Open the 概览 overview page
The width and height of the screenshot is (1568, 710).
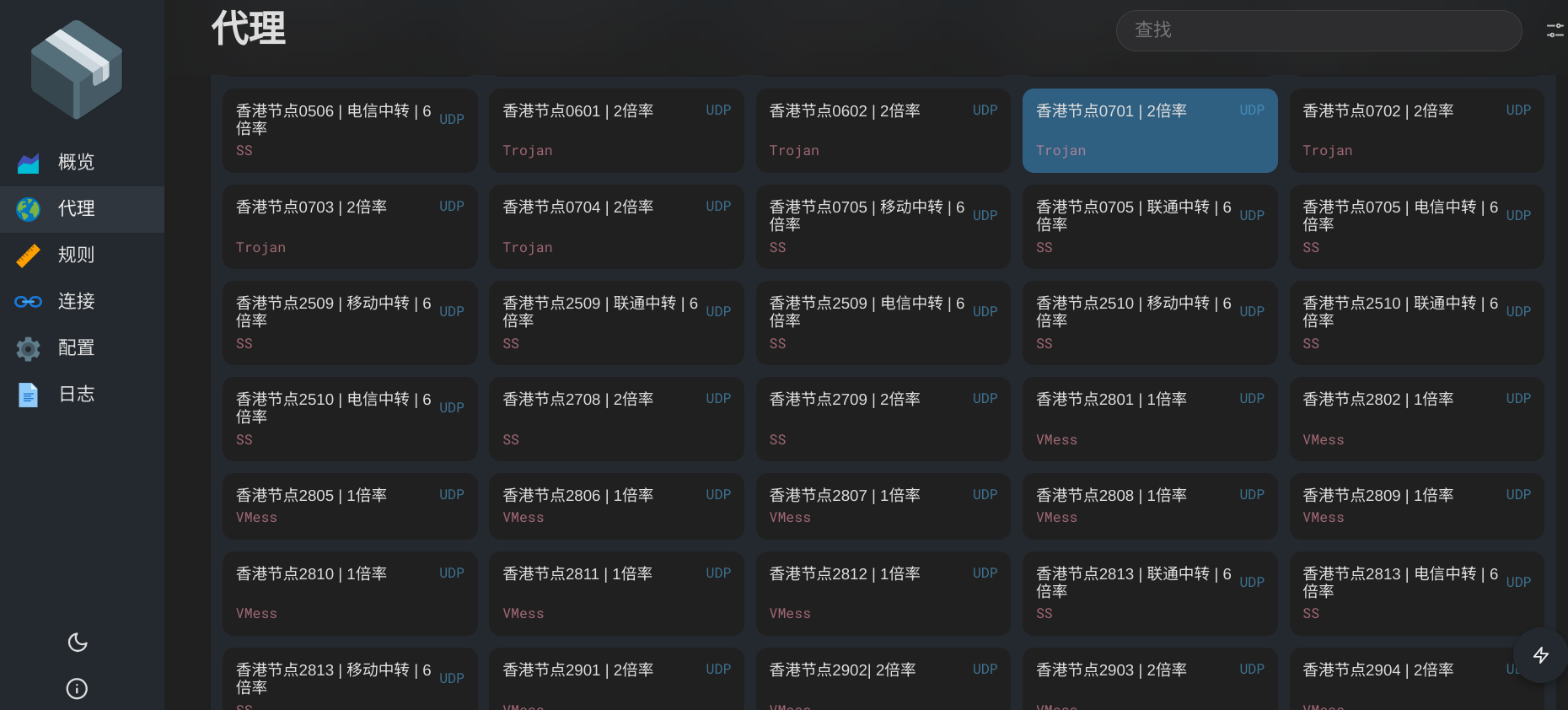coord(76,163)
